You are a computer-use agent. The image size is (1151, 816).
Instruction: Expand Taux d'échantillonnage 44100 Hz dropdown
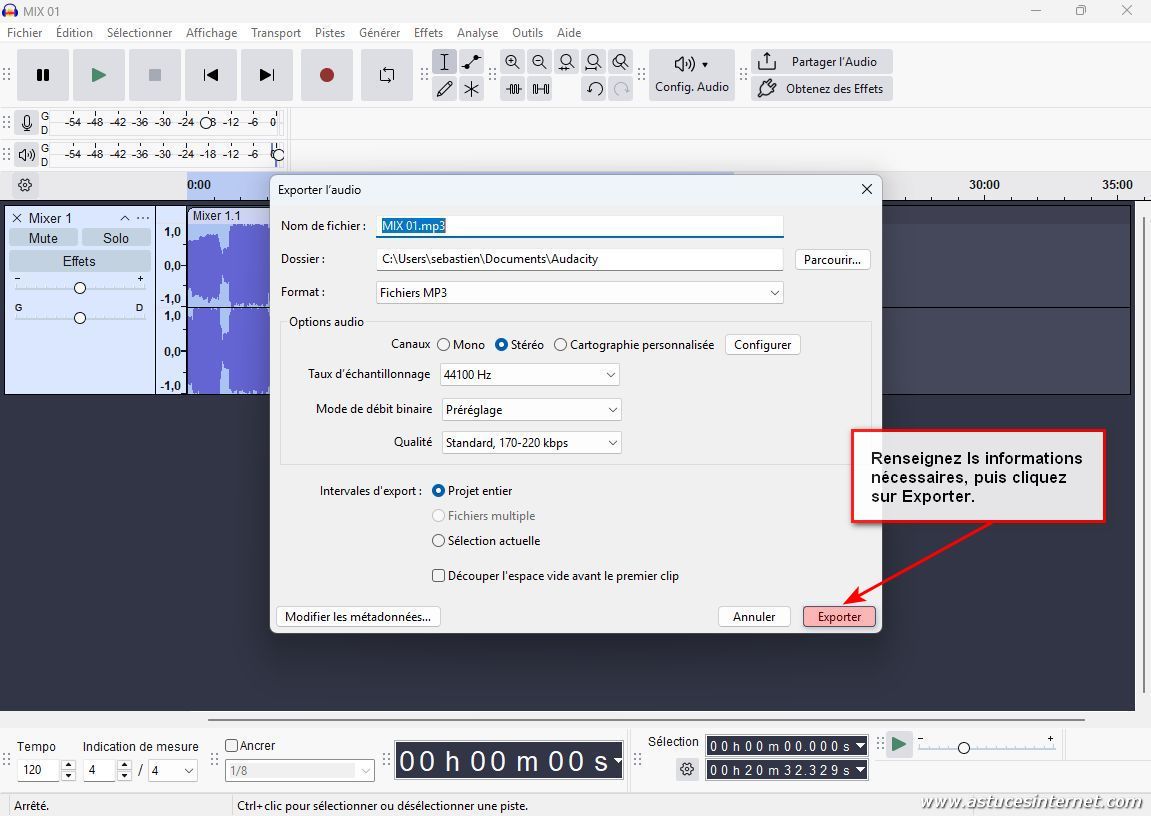[x=529, y=375]
